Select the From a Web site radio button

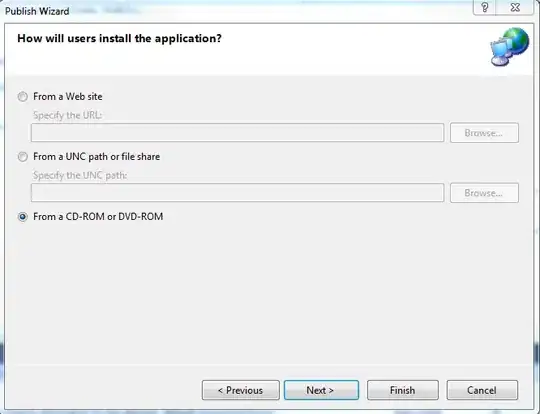point(23,97)
